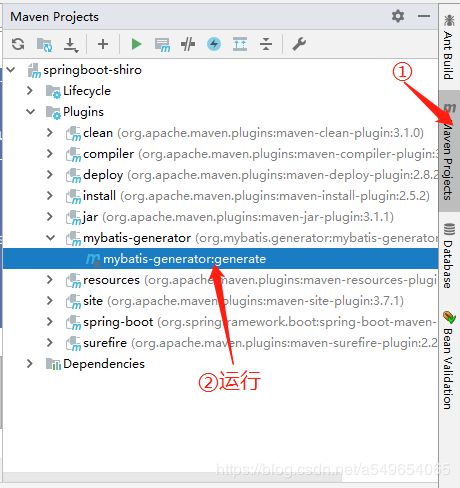
Task: Collapse all tree nodes icon
Action: point(266,44)
